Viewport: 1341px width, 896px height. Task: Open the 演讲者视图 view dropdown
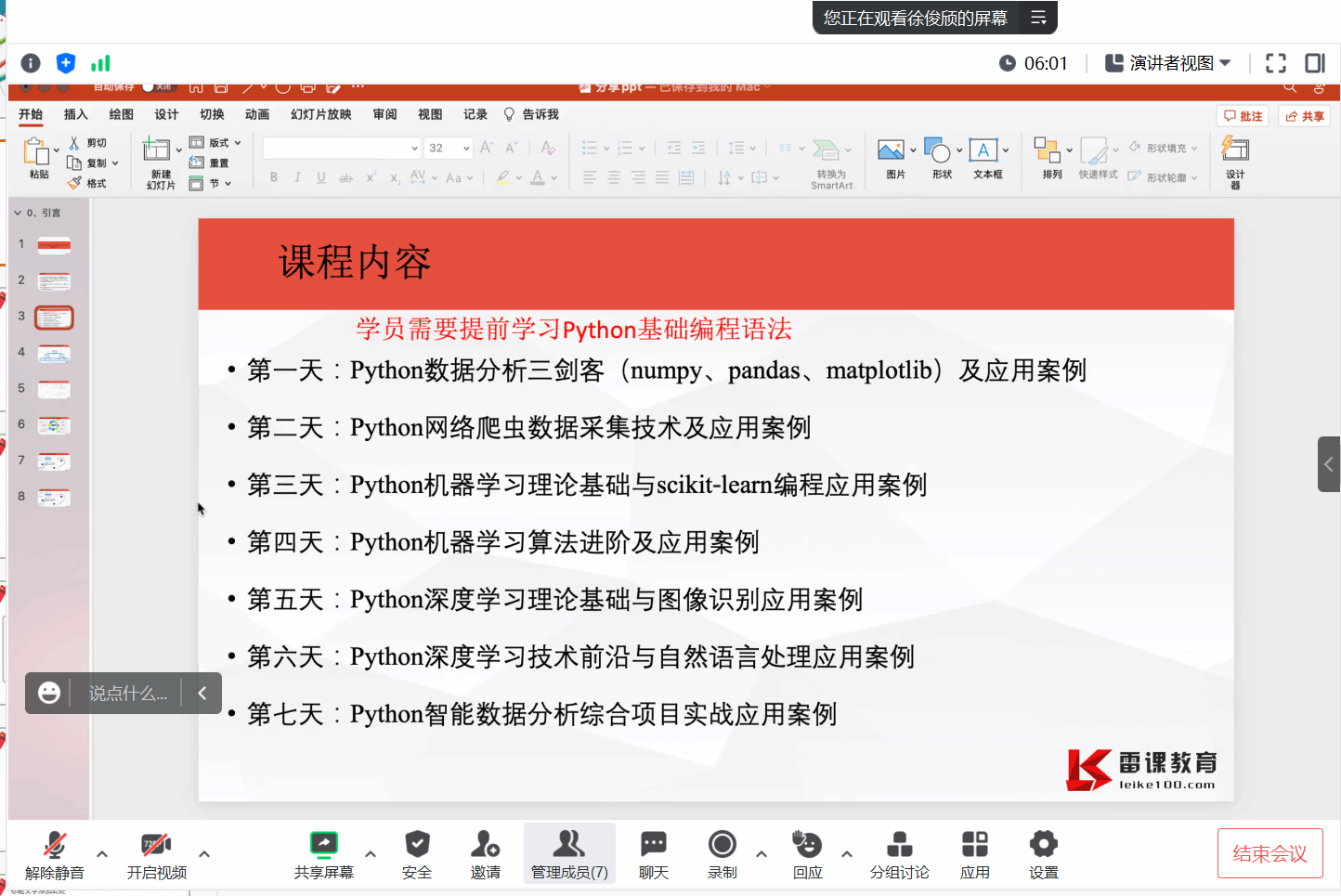coord(1167,63)
